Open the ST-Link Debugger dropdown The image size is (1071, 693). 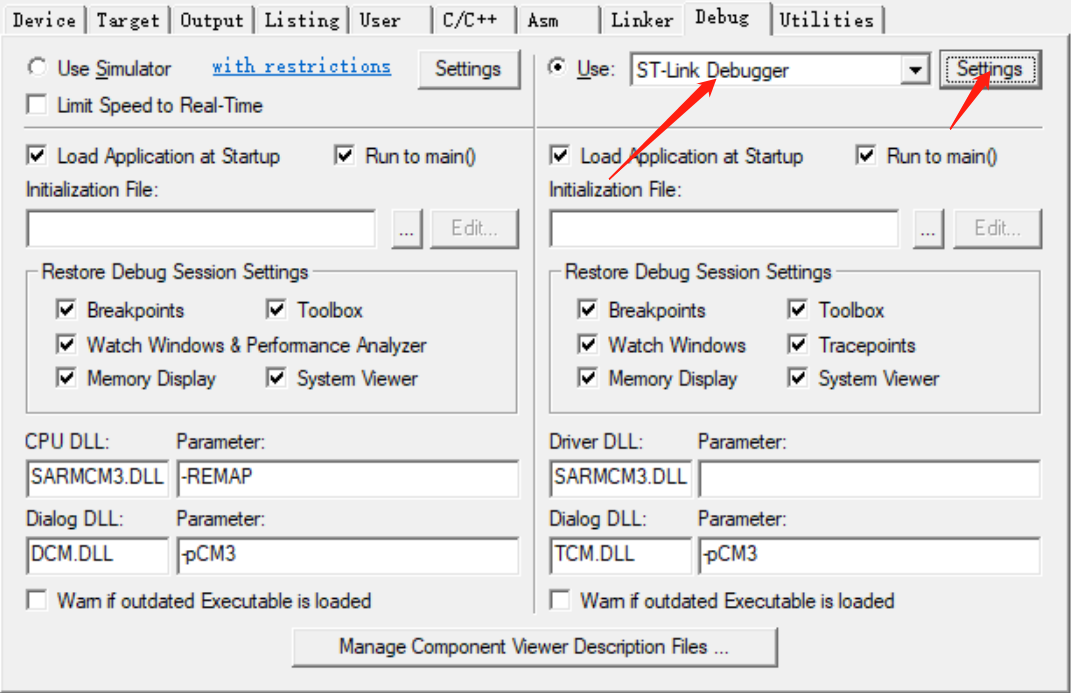(x=915, y=70)
